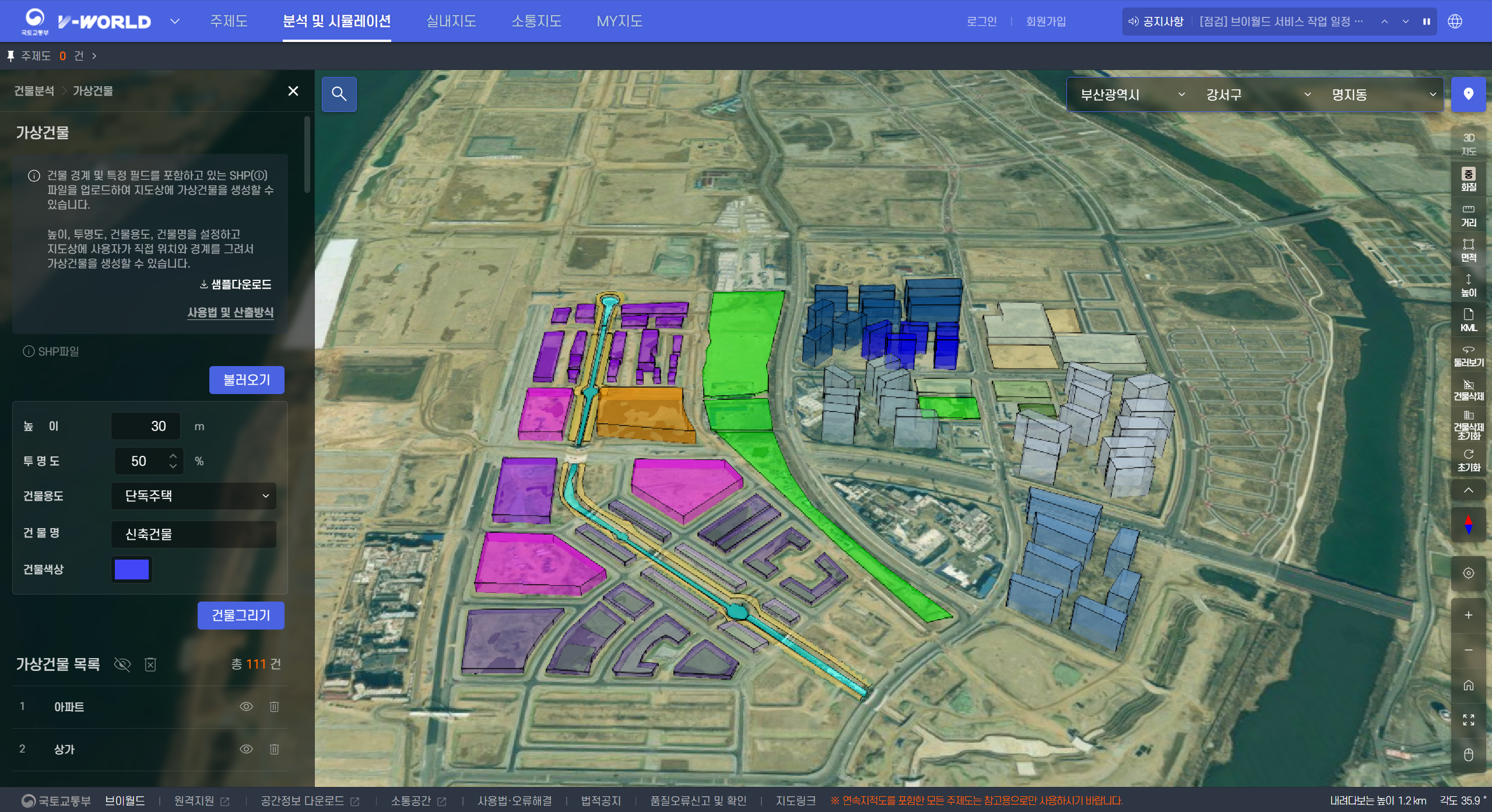Image resolution: width=1492 pixels, height=812 pixels.
Task: Open the 부산광역시 city dropdown
Action: pyautogui.click(x=1131, y=94)
